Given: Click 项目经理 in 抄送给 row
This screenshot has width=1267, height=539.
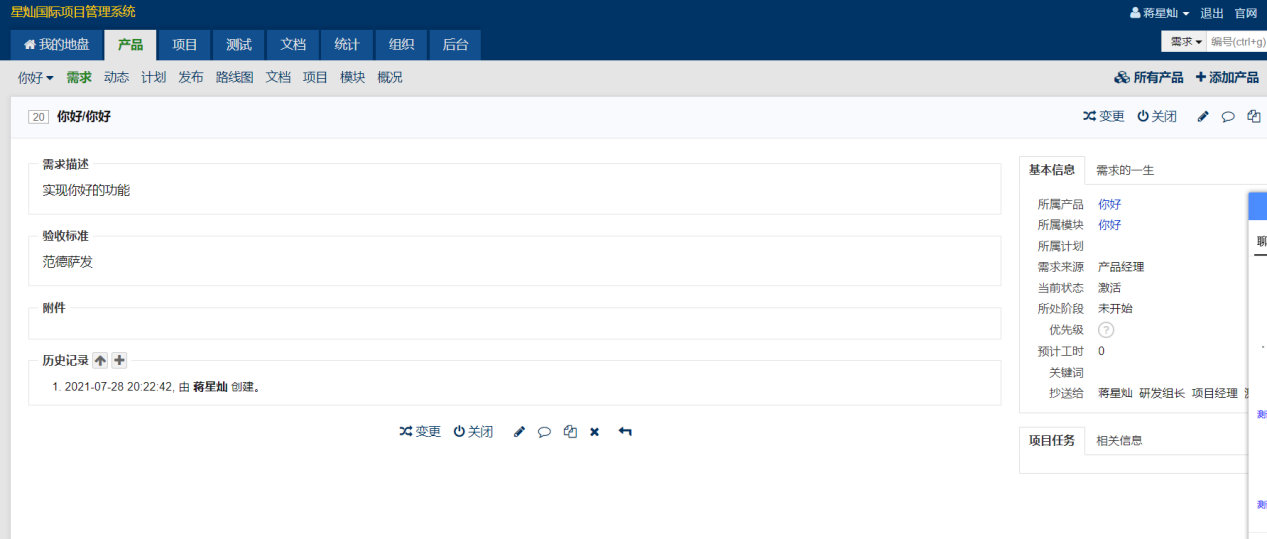Looking at the screenshot, I should [x=1215, y=393].
